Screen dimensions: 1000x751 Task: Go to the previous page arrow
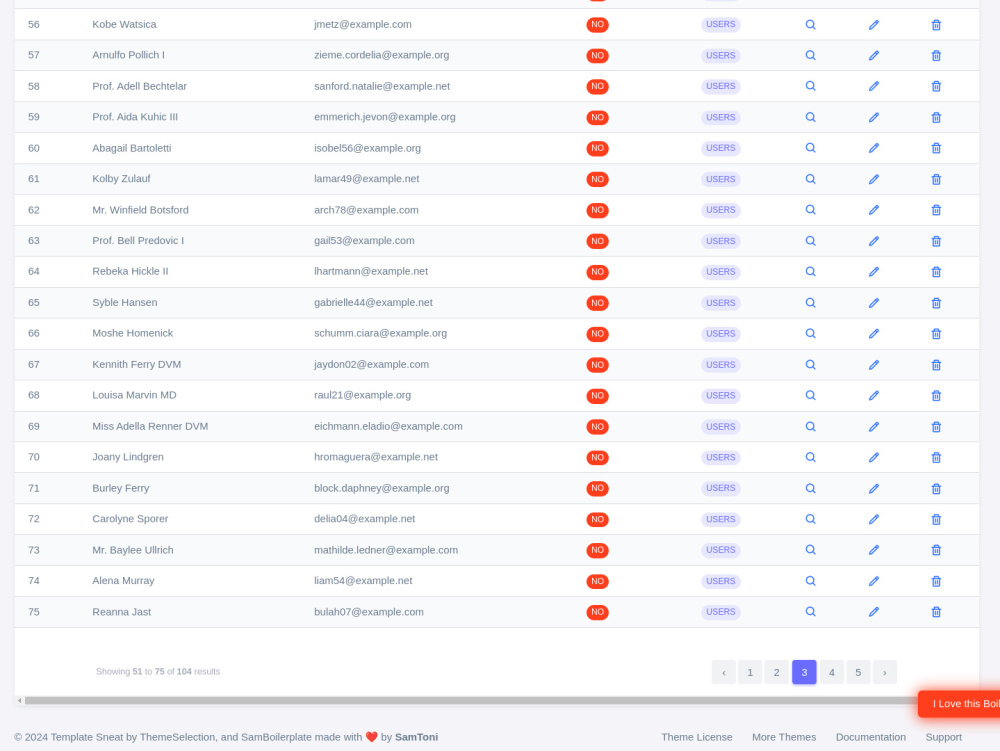pyautogui.click(x=723, y=672)
